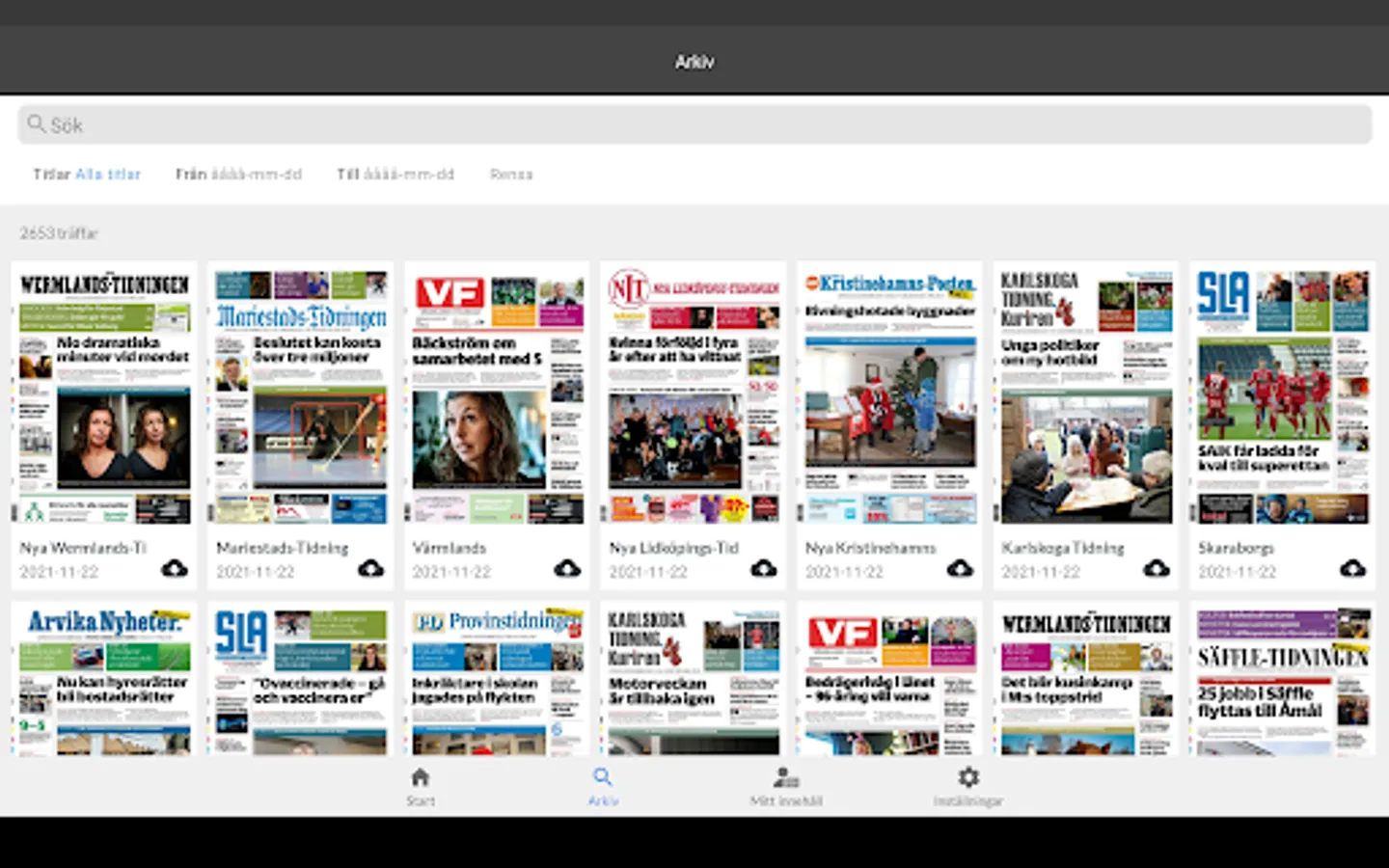Click the Nya Wermlands-Ti title text

pos(83,548)
